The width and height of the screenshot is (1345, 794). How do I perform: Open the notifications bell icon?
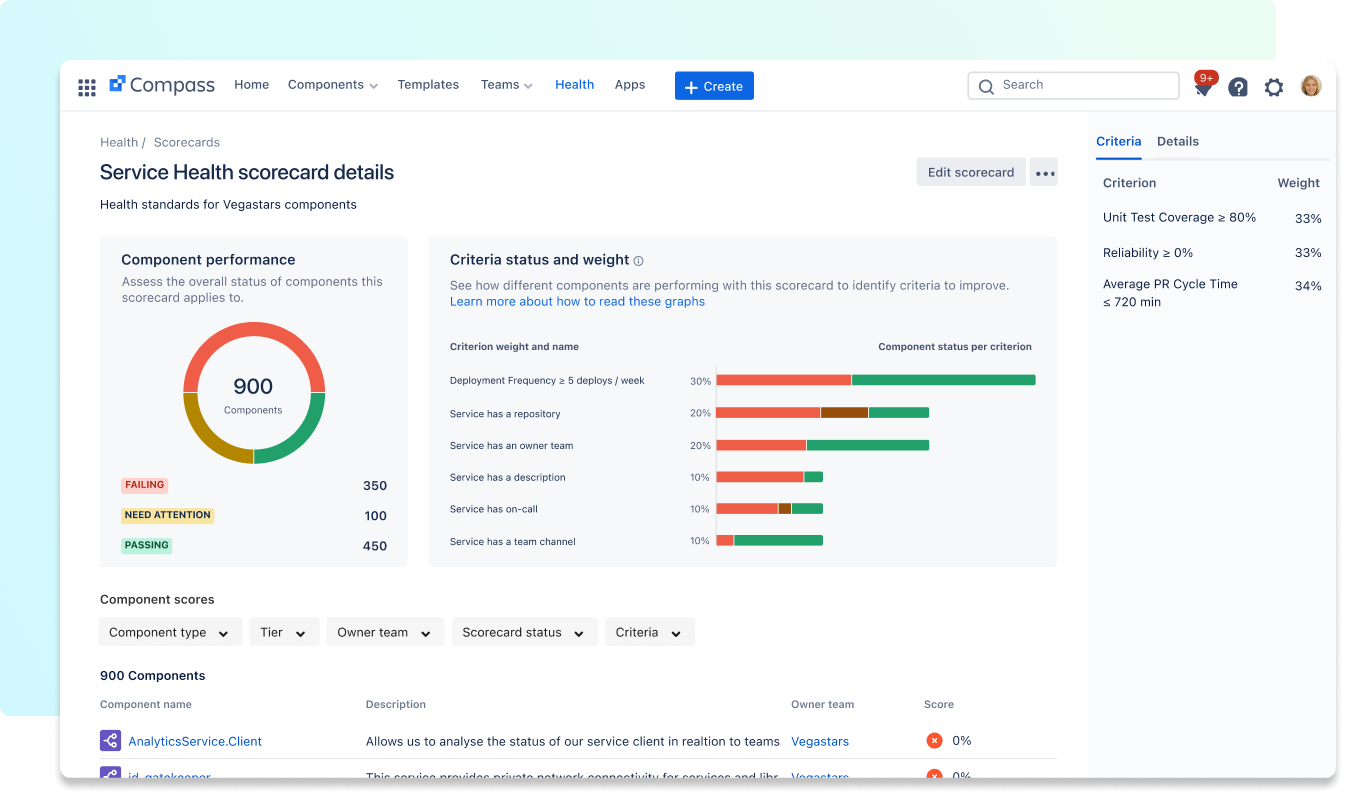[x=1204, y=88]
